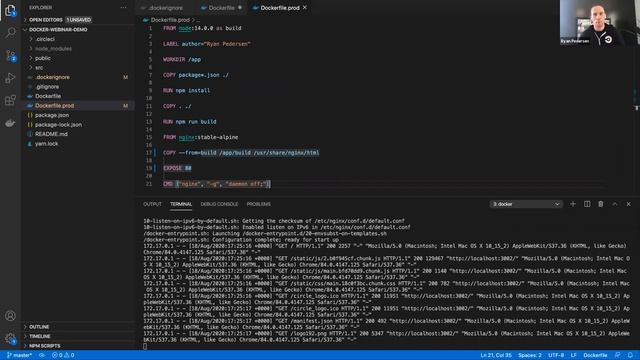The height and width of the screenshot is (360, 640).
Task: Open the Docker view in activity bar
Action: click(x=10, y=123)
